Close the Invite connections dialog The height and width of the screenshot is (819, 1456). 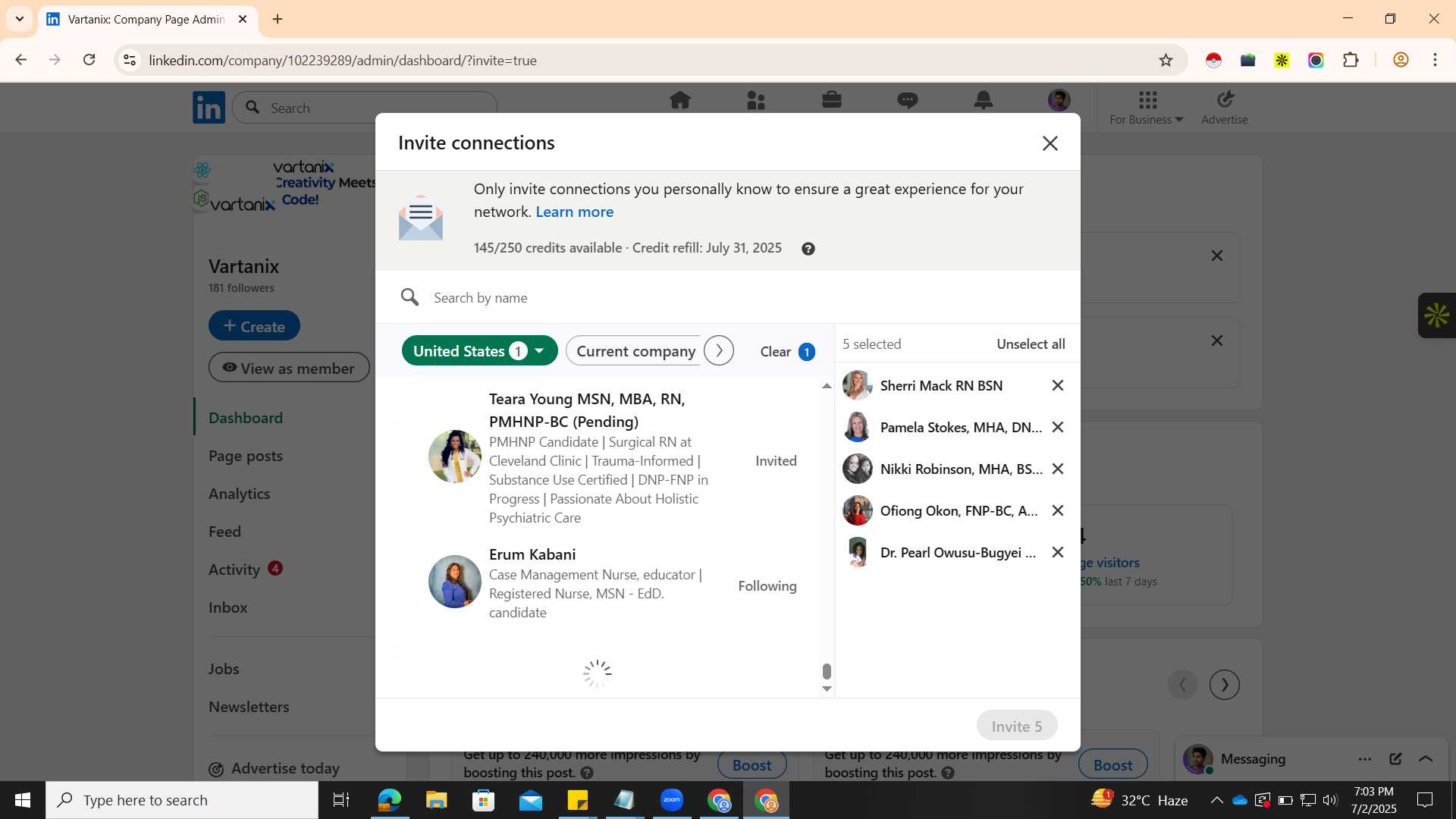tap(1050, 143)
